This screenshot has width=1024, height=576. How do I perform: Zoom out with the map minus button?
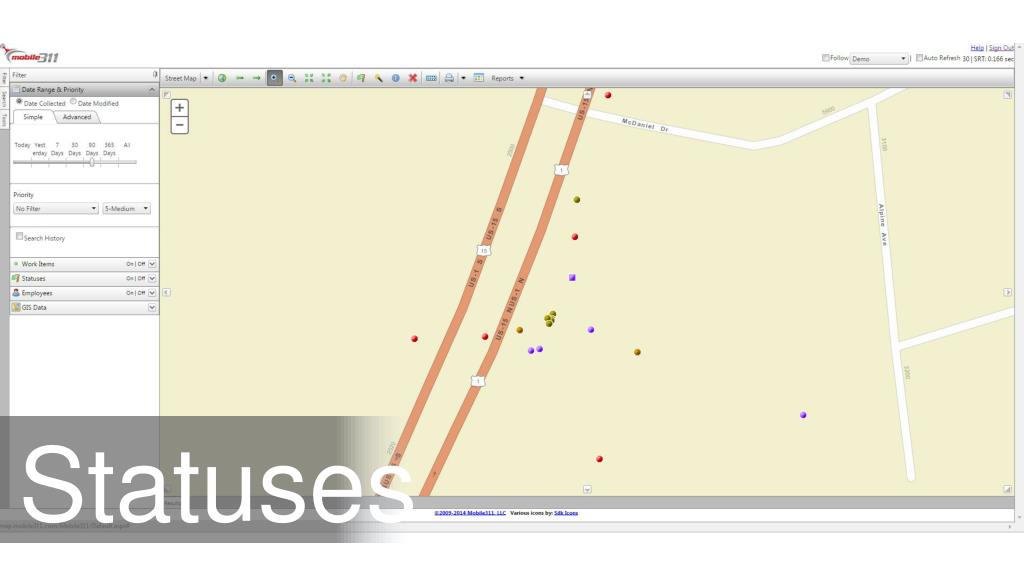pos(180,125)
